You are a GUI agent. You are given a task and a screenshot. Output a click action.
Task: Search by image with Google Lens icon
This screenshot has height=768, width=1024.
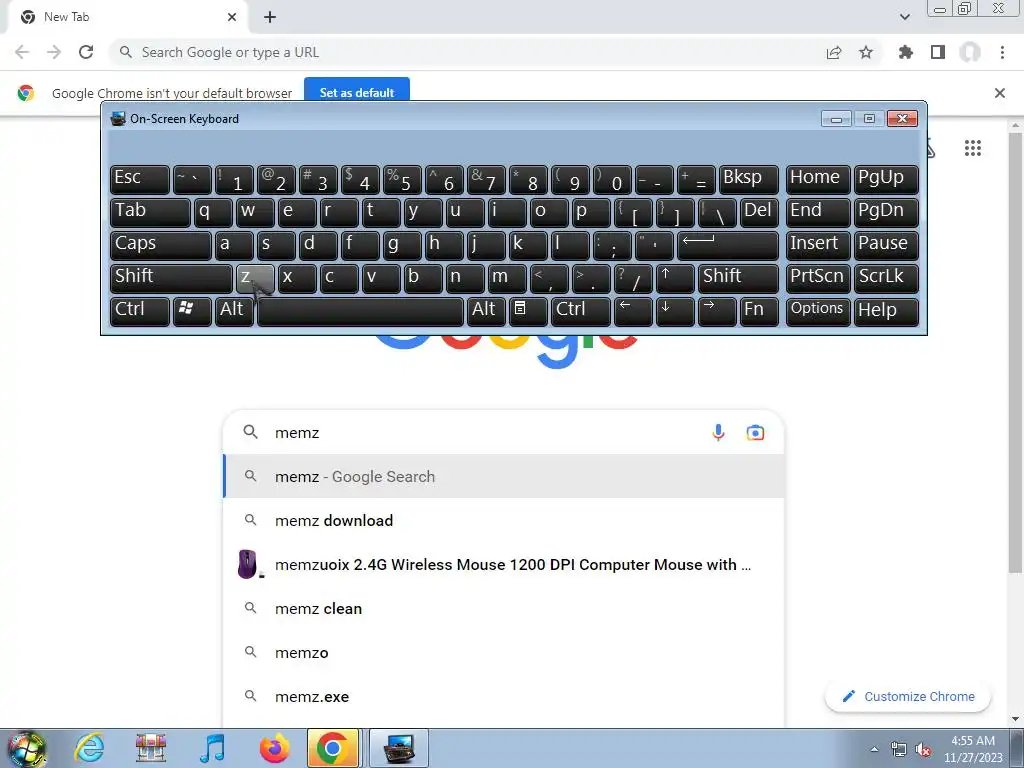pos(755,432)
